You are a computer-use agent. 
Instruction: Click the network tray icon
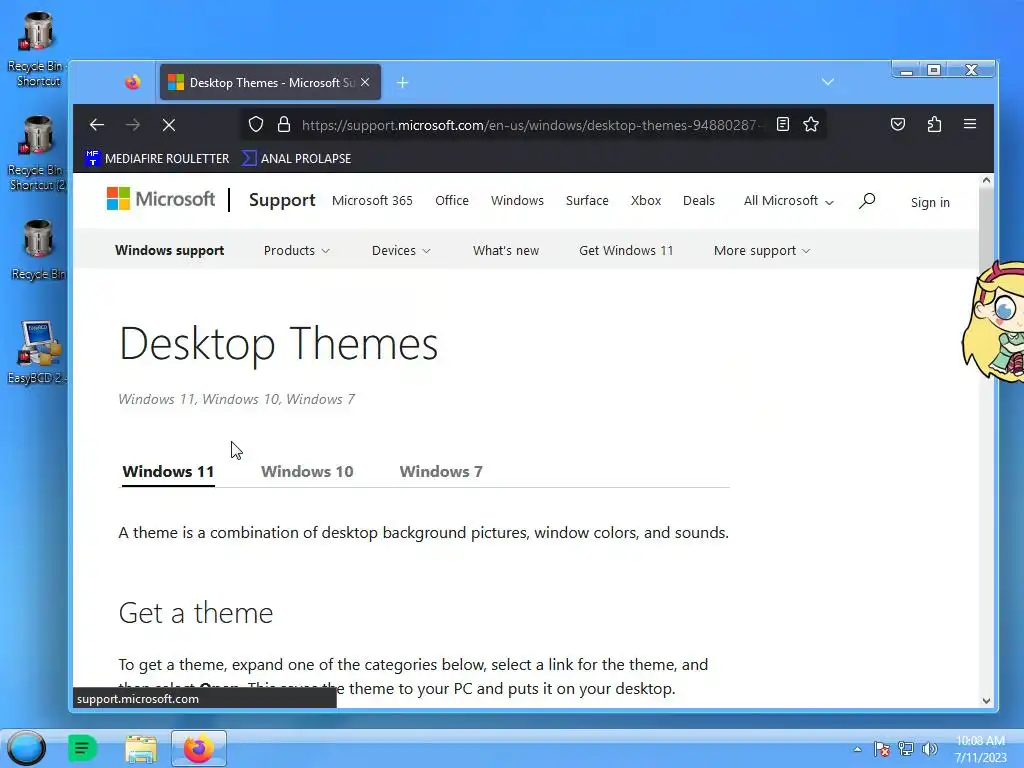tap(906, 749)
